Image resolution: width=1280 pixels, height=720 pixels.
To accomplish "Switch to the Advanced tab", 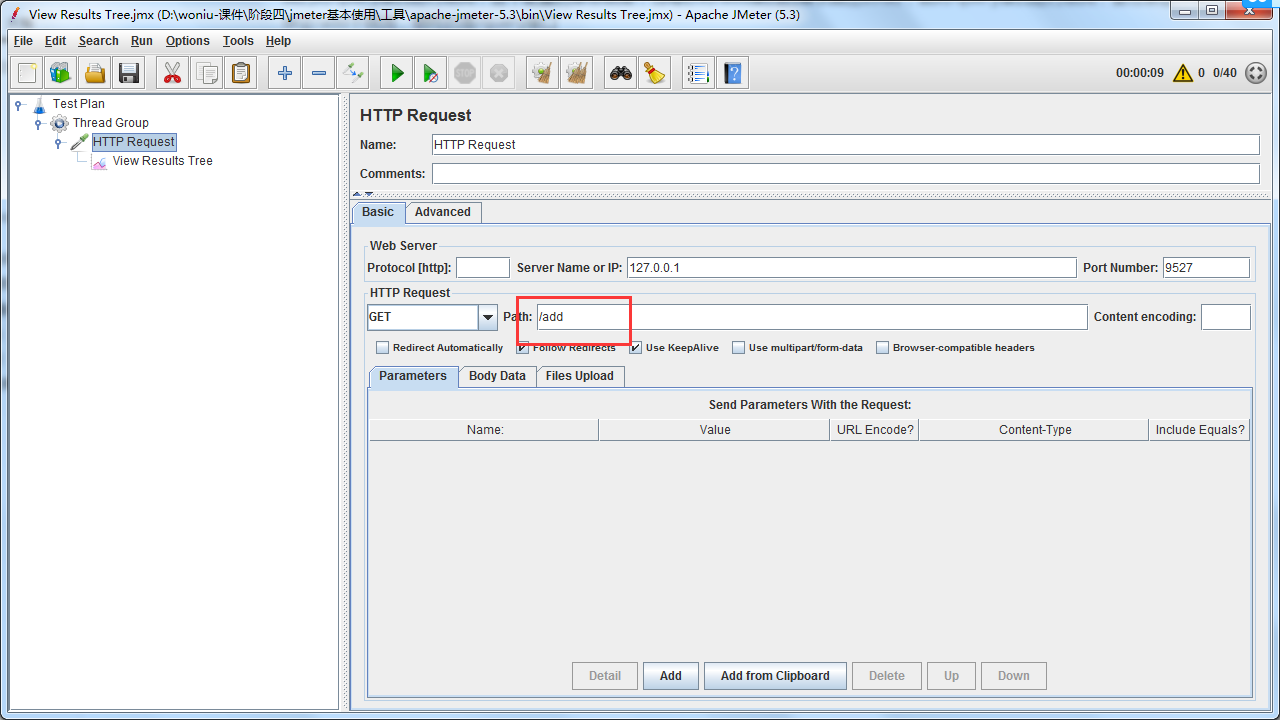I will (x=443, y=212).
